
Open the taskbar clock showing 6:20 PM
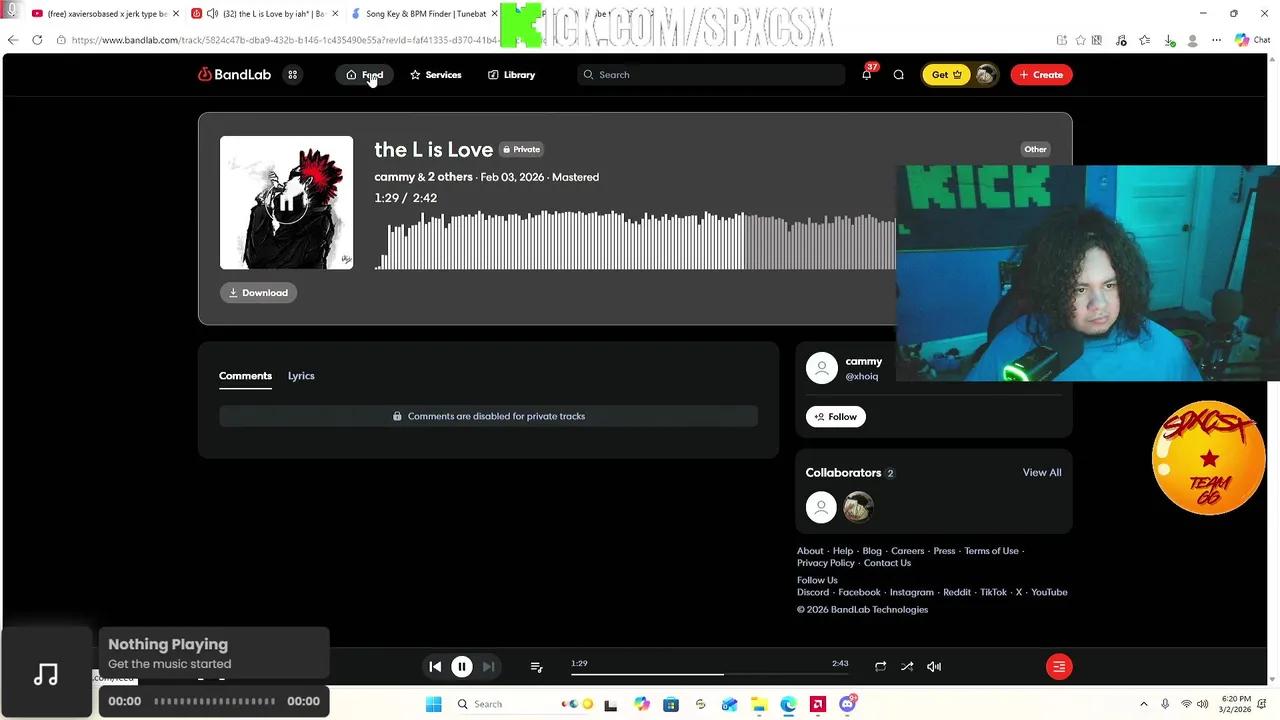[x=1236, y=704]
